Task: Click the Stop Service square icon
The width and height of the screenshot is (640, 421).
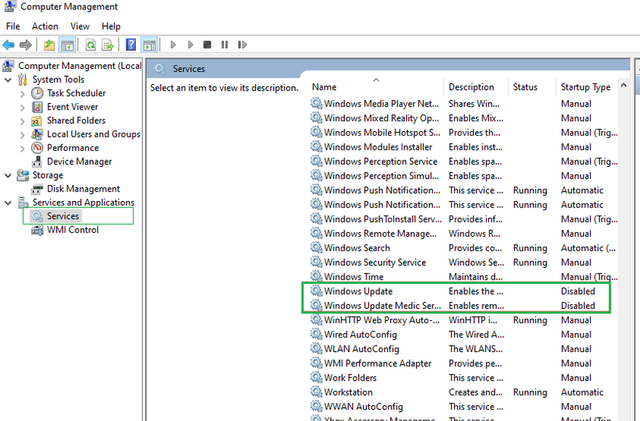Action: 207,45
